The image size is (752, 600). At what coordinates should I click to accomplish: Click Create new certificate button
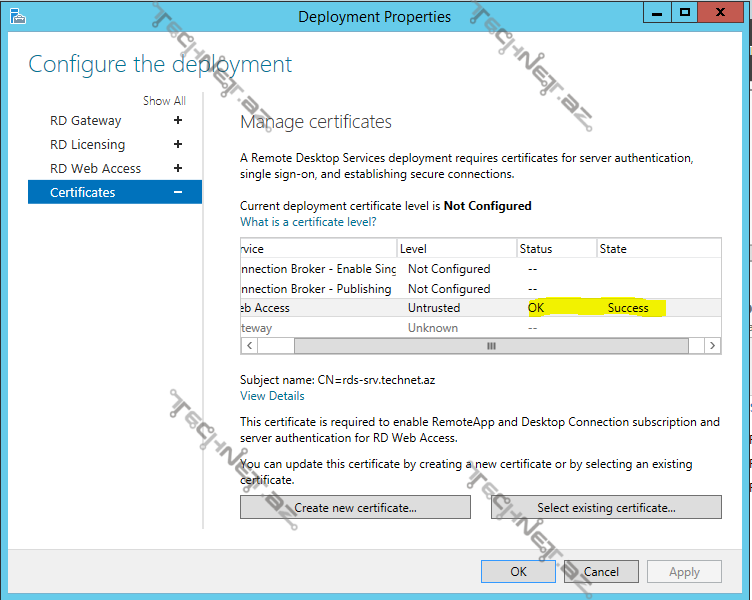[x=355, y=508]
